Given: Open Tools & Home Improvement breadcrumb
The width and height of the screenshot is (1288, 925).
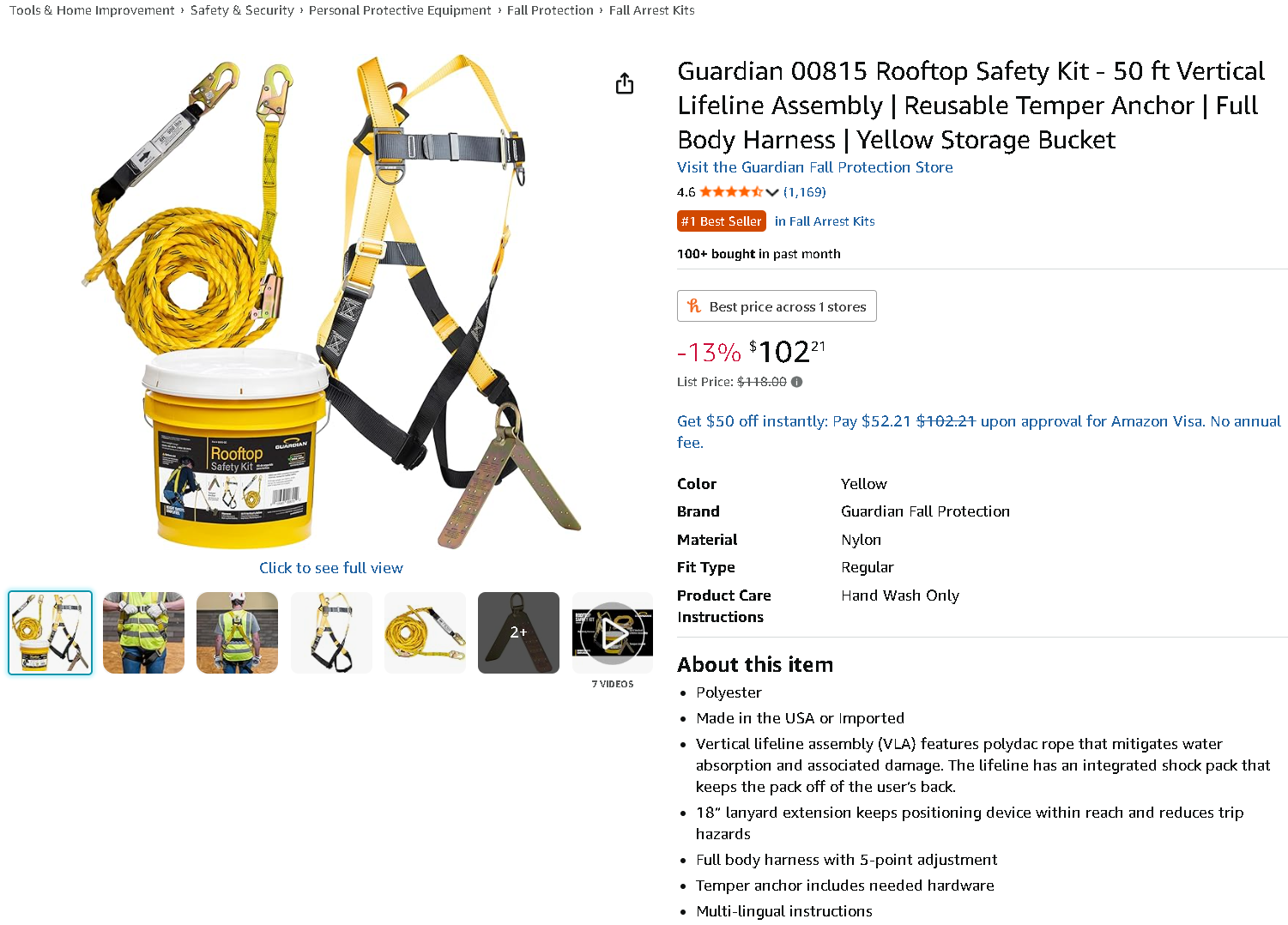Looking at the screenshot, I should (92, 10).
